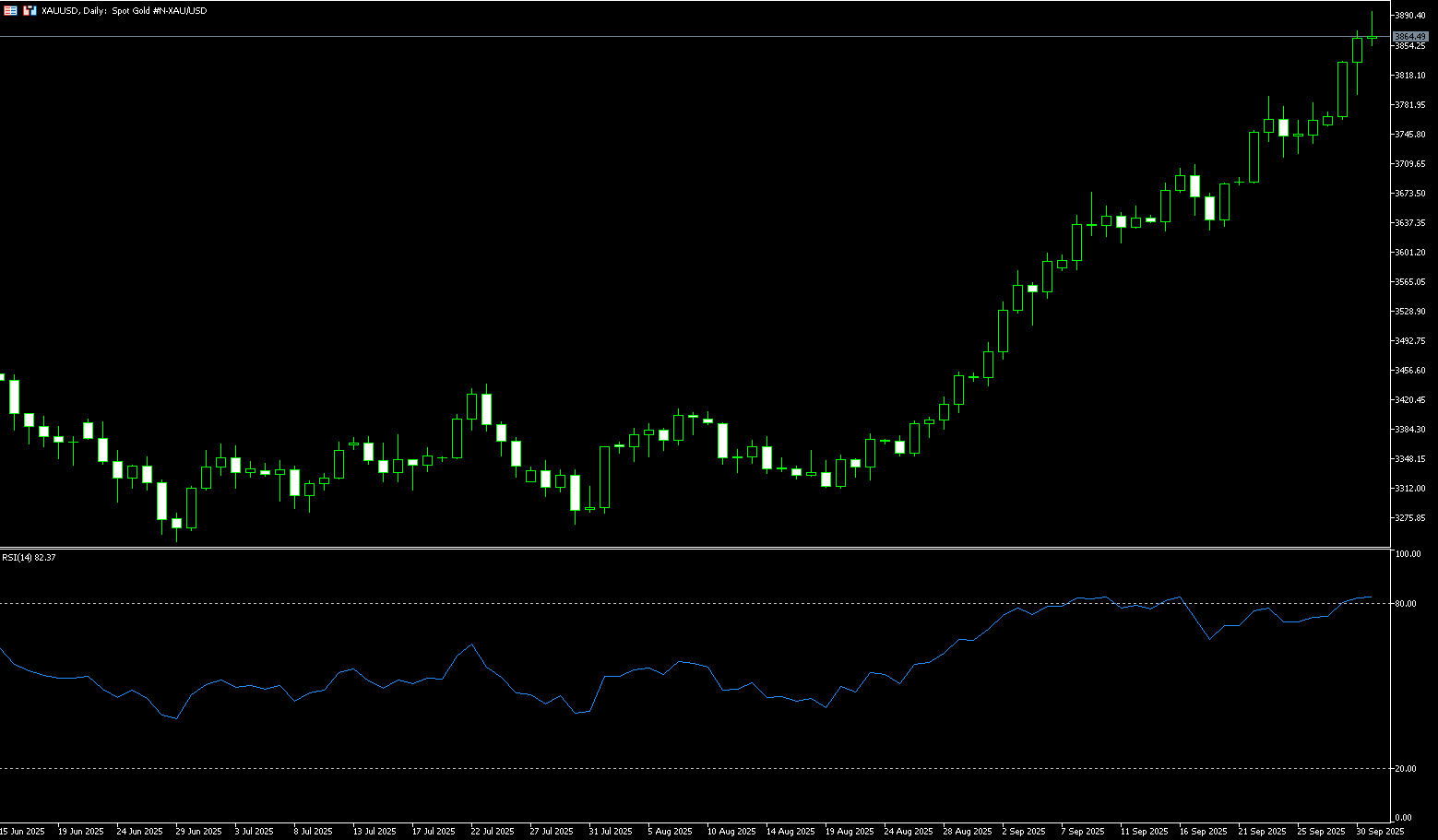This screenshot has width=1438, height=840.
Task: Click the RSI line's right end point
Action: click(1372, 597)
